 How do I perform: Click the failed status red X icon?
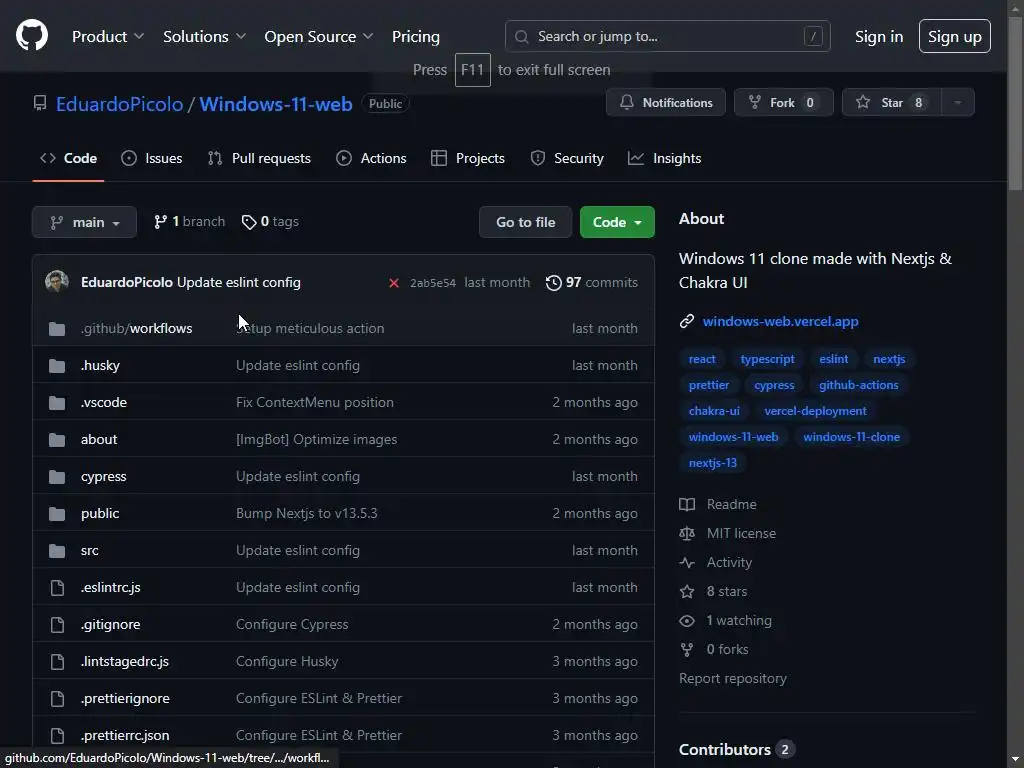pyautogui.click(x=394, y=283)
